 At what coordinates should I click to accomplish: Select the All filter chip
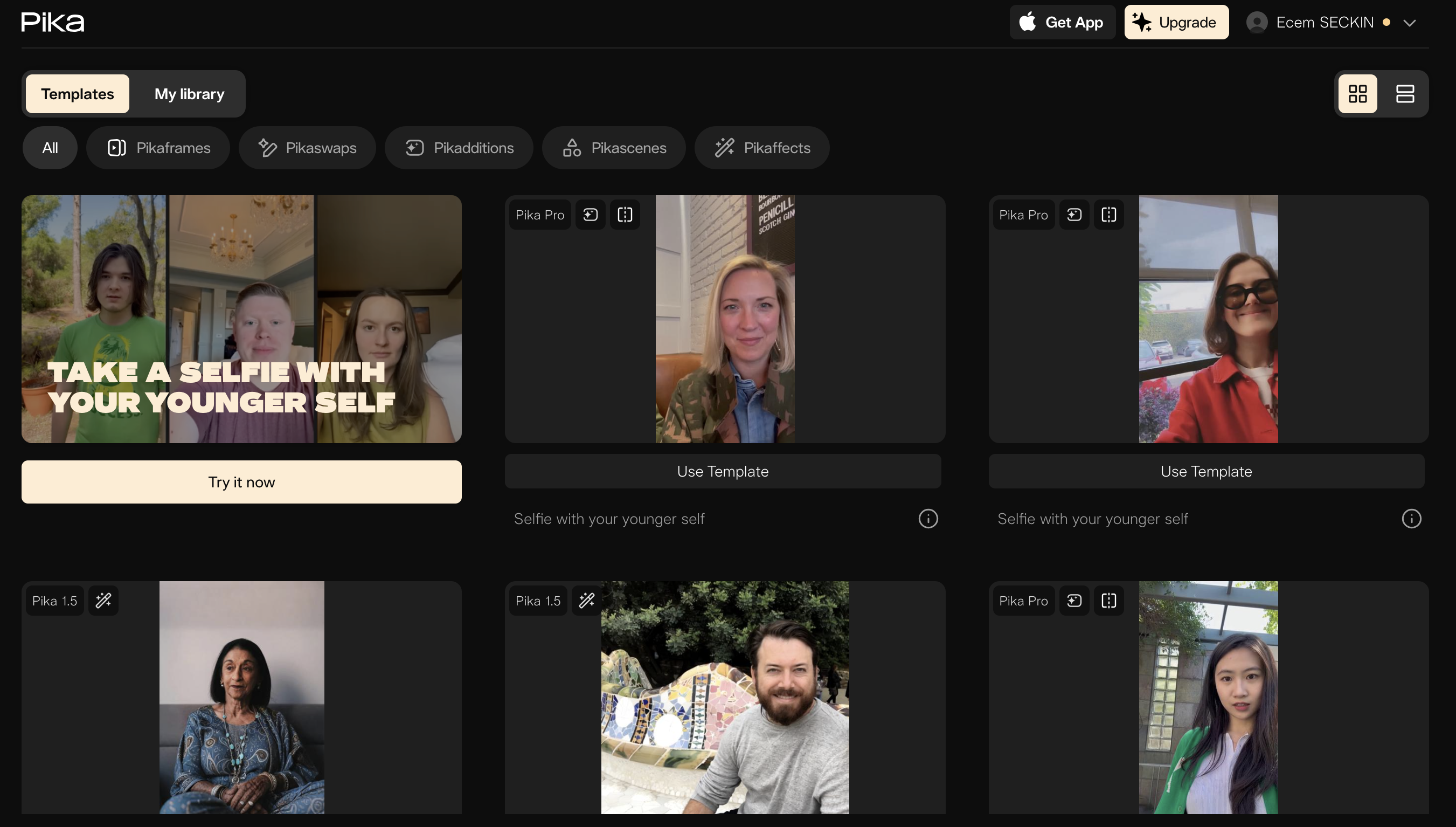[50, 148]
